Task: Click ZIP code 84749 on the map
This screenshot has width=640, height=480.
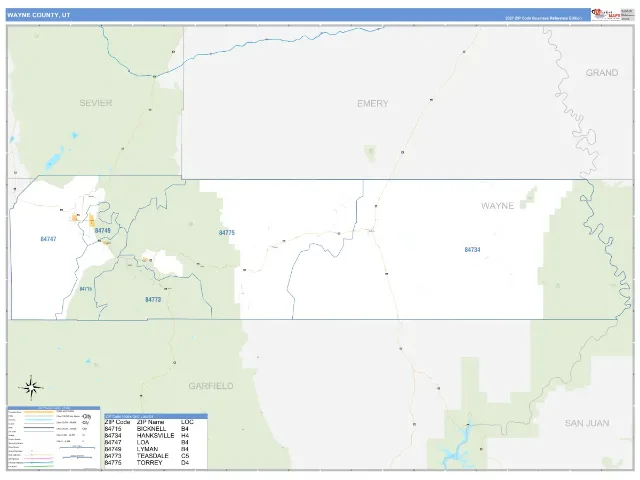Action: [x=102, y=231]
